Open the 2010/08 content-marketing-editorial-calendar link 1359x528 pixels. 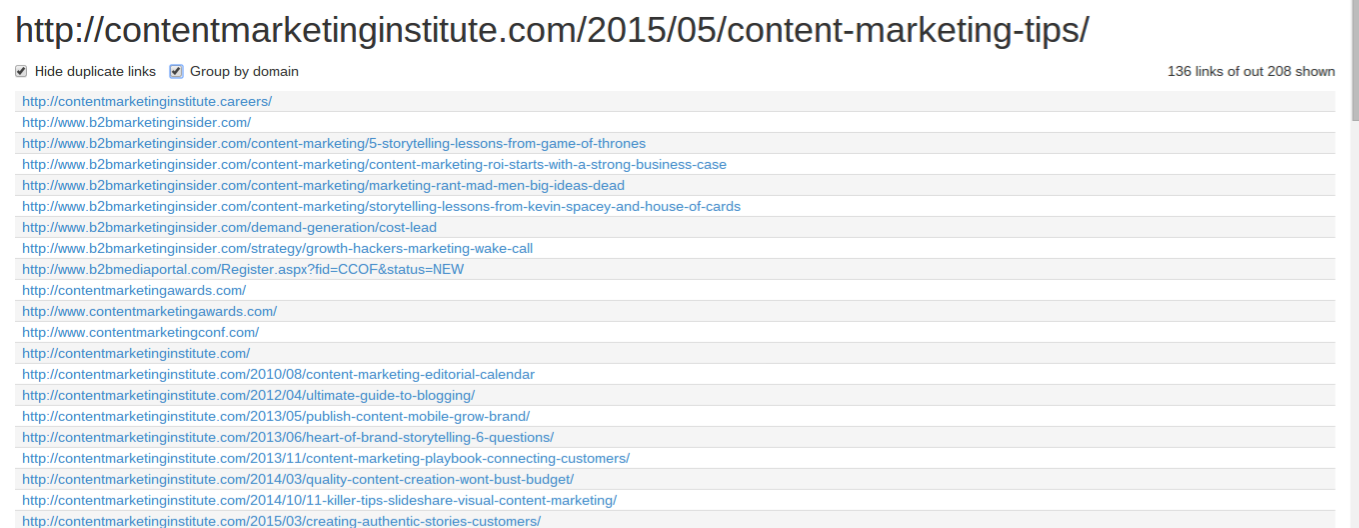[x=278, y=374]
